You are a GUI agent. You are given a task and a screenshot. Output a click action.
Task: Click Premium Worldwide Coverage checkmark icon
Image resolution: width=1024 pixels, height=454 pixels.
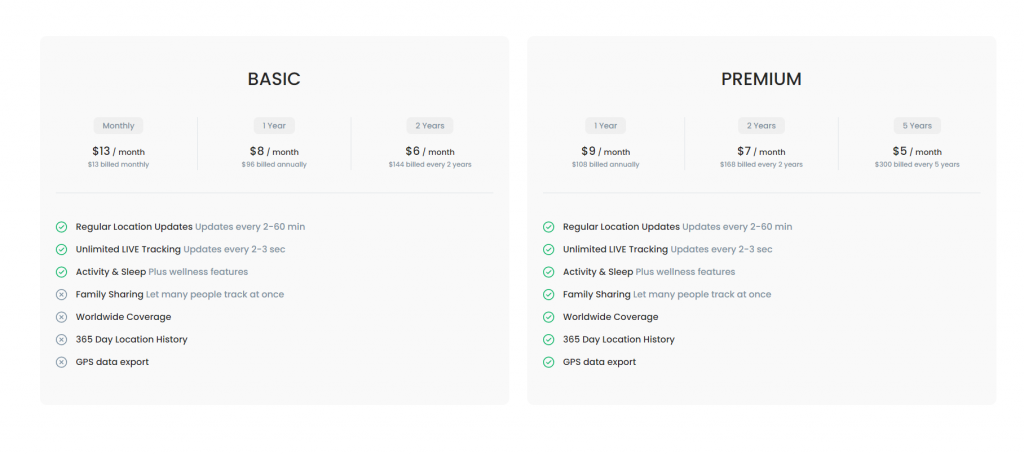click(x=548, y=317)
